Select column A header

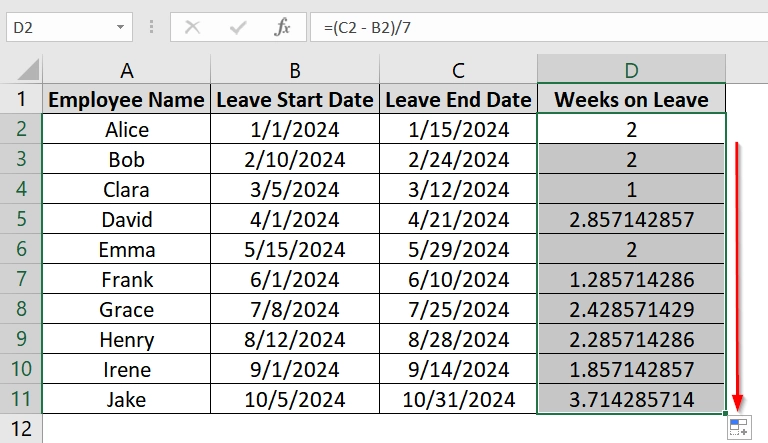tap(126, 70)
